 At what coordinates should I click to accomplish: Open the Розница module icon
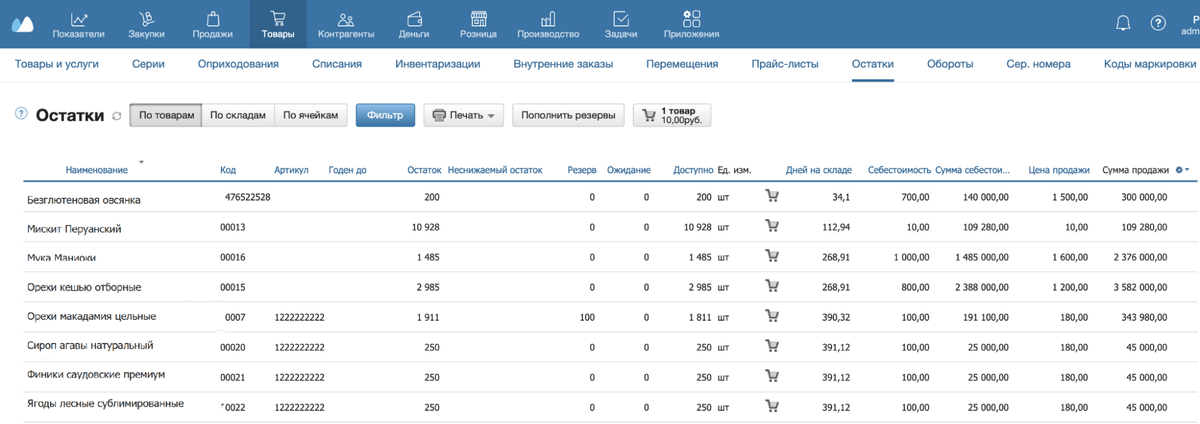pyautogui.click(x=479, y=18)
